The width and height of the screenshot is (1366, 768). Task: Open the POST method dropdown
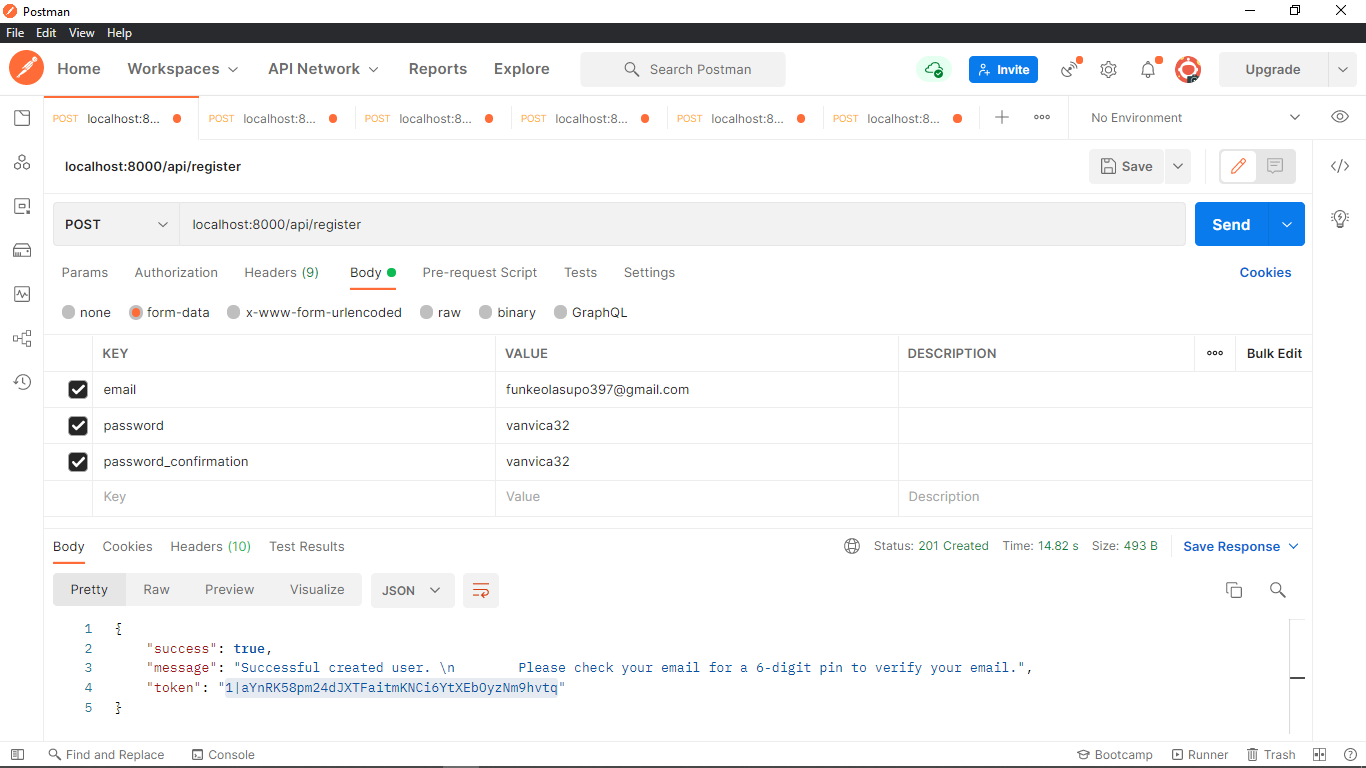coord(116,224)
